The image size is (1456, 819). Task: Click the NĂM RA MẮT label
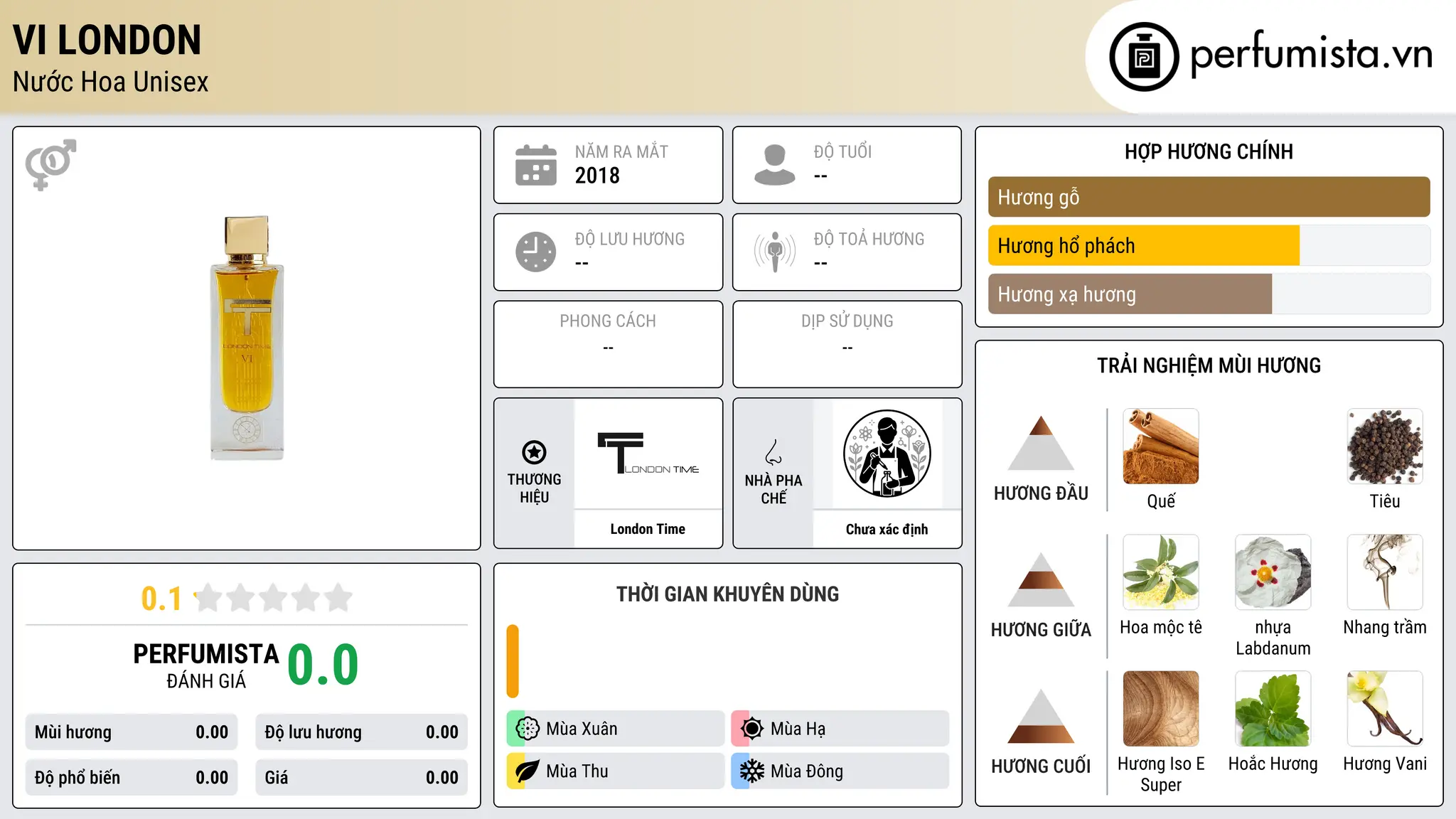621,151
